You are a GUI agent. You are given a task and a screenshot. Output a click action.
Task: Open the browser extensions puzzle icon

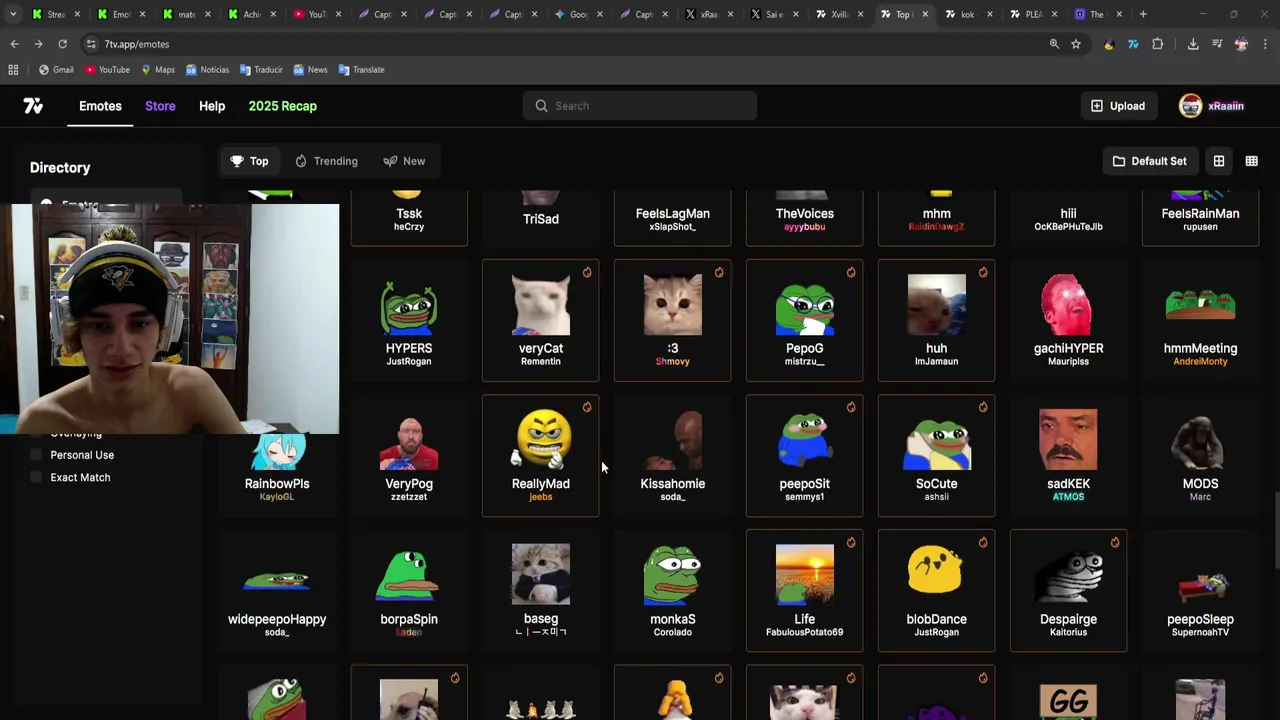tap(1158, 44)
